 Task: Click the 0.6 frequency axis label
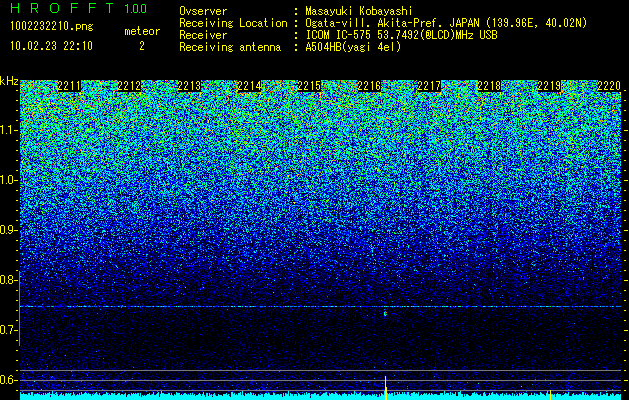click(x=8, y=380)
